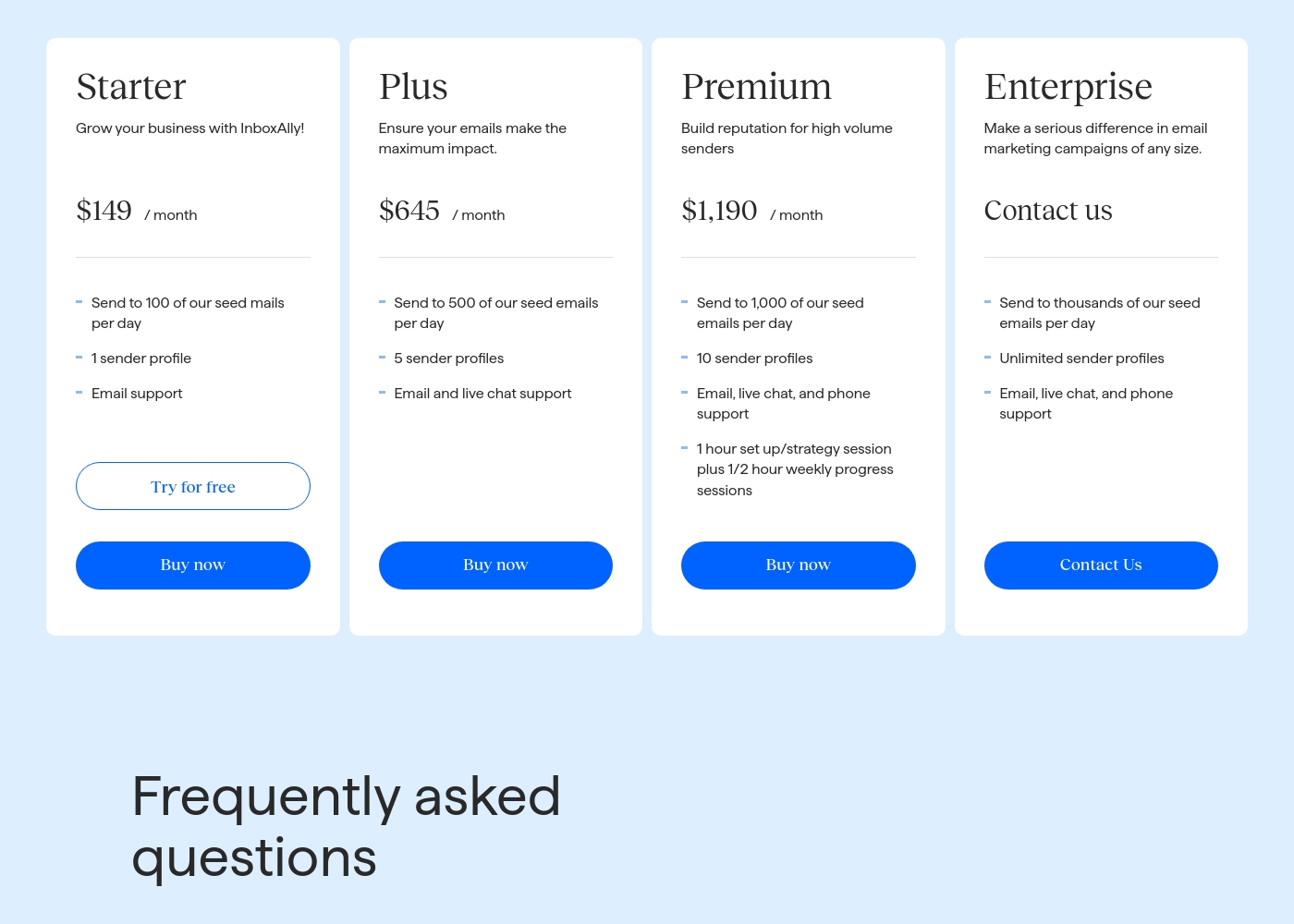Click the $1,190 per month price

[751, 211]
